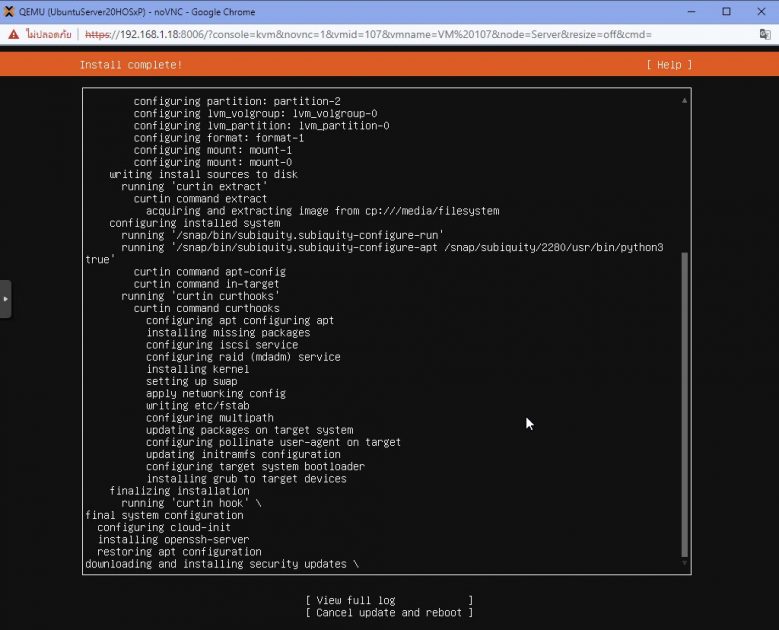Choose Cancel update and reboot
The width and height of the screenshot is (779, 630).
click(x=389, y=613)
